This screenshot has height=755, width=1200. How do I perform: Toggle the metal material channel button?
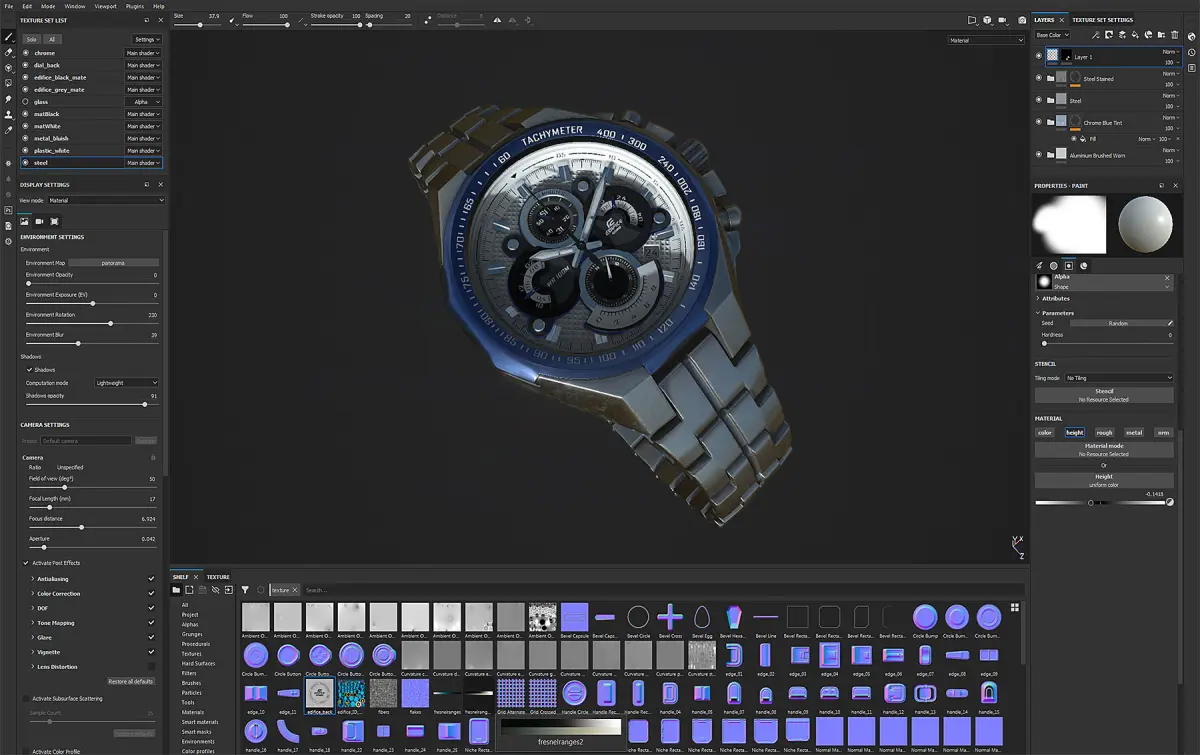point(1134,433)
